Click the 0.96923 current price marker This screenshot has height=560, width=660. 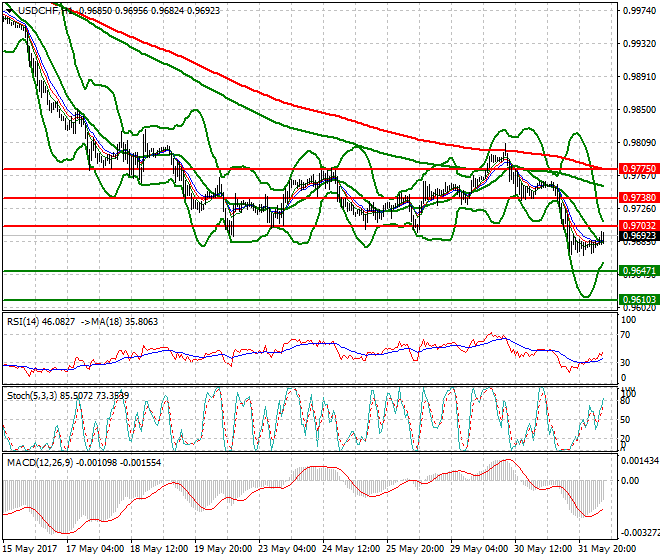point(635,240)
